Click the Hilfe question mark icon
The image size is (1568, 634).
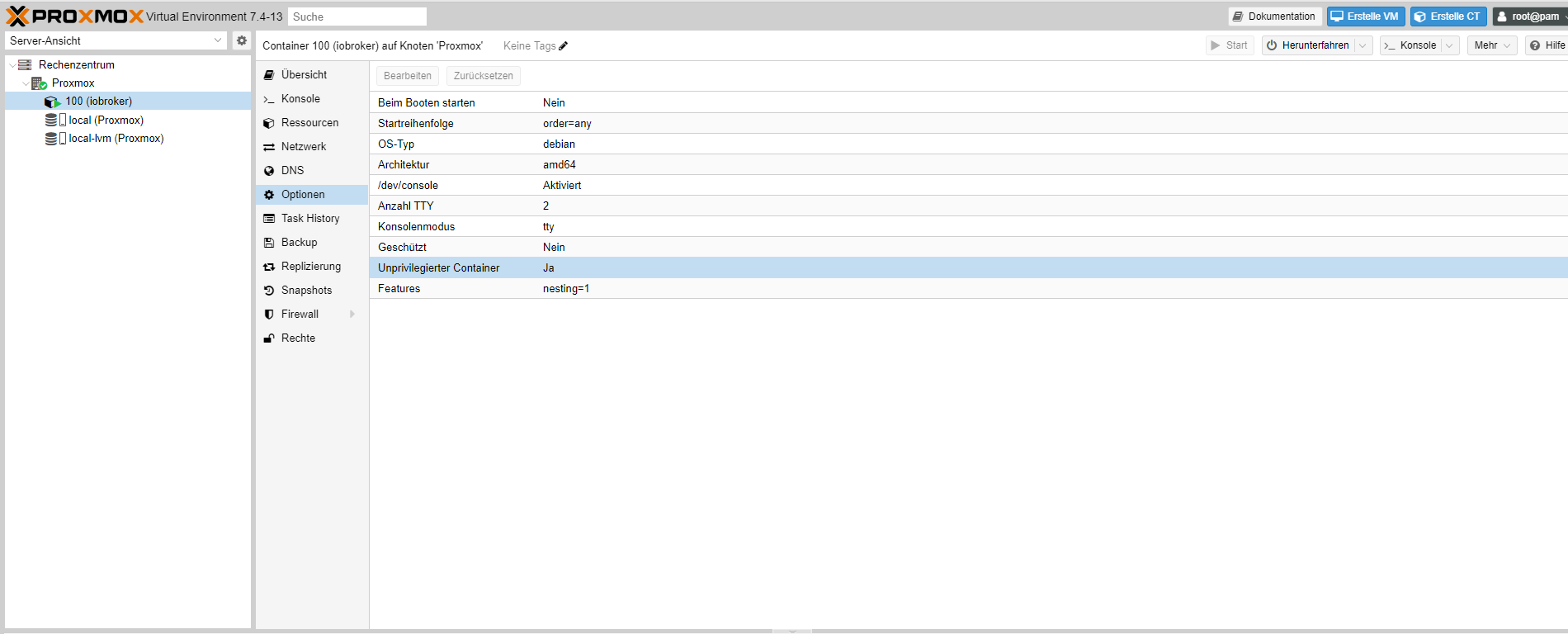(x=1535, y=45)
